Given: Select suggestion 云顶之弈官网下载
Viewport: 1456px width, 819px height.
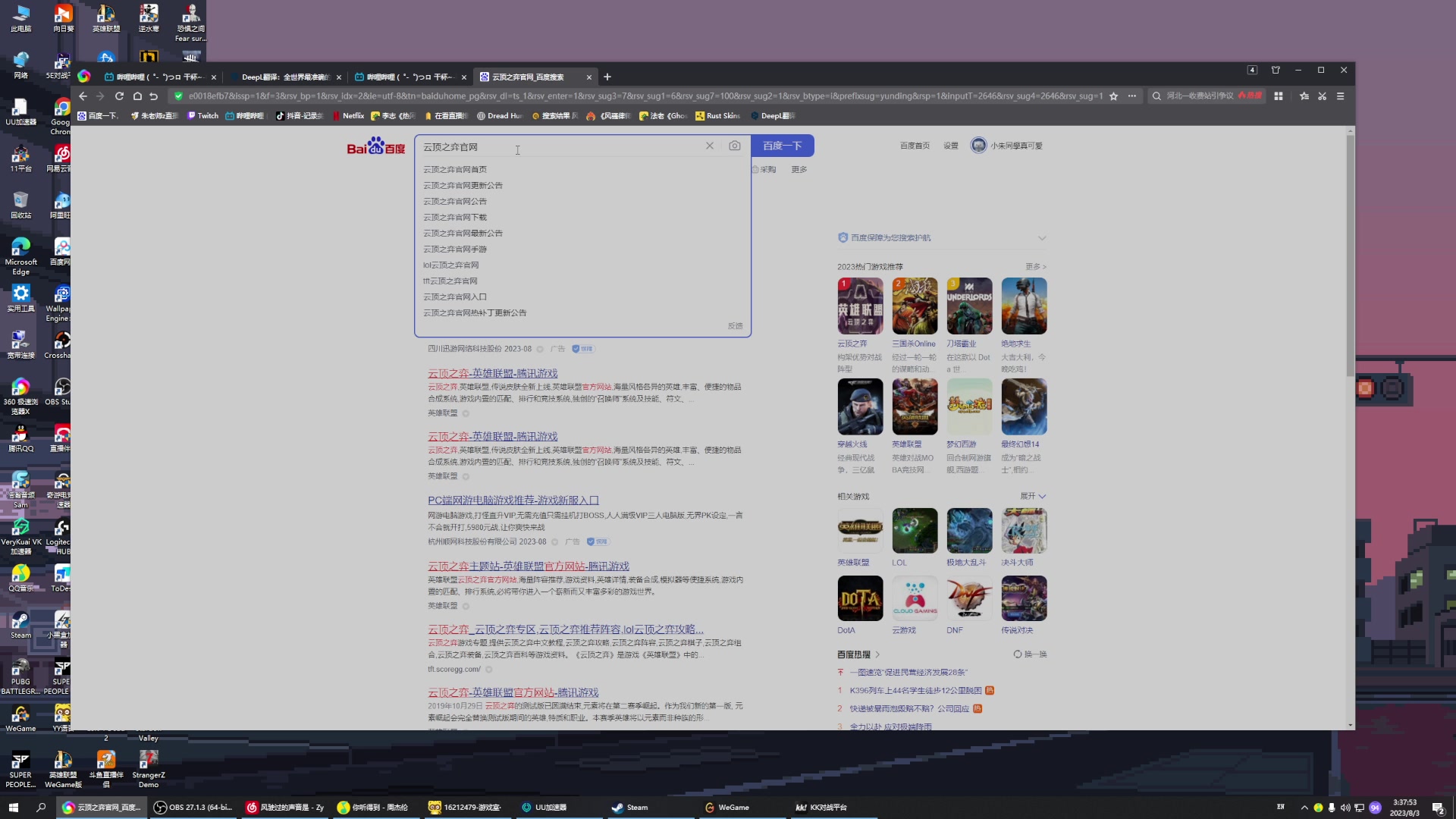Looking at the screenshot, I should pos(455,218).
